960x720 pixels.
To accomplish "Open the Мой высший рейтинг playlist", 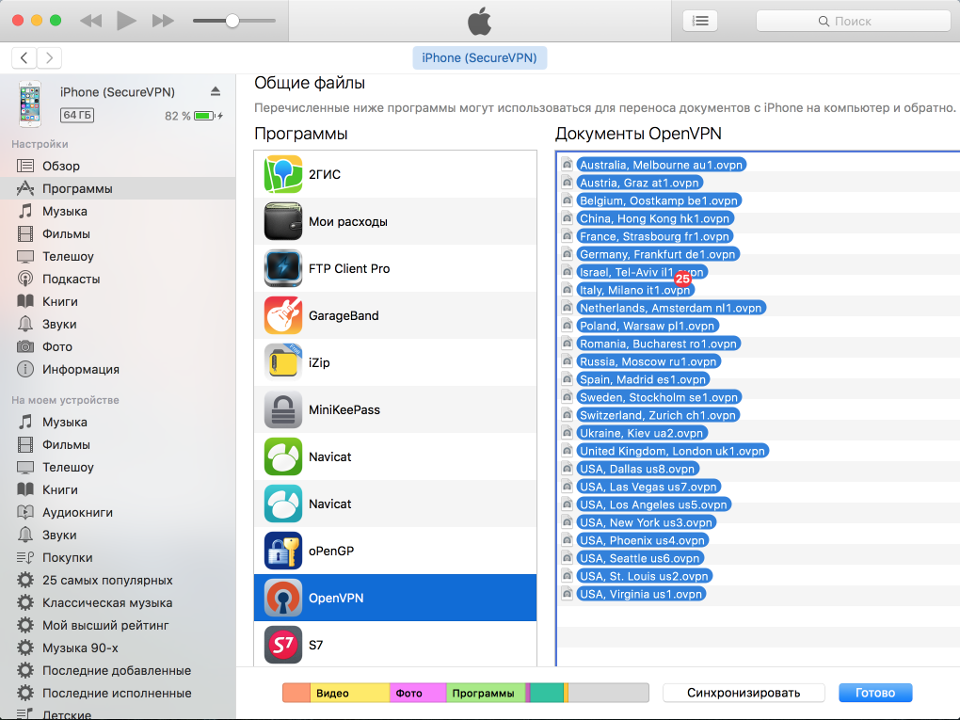I will click(118, 626).
